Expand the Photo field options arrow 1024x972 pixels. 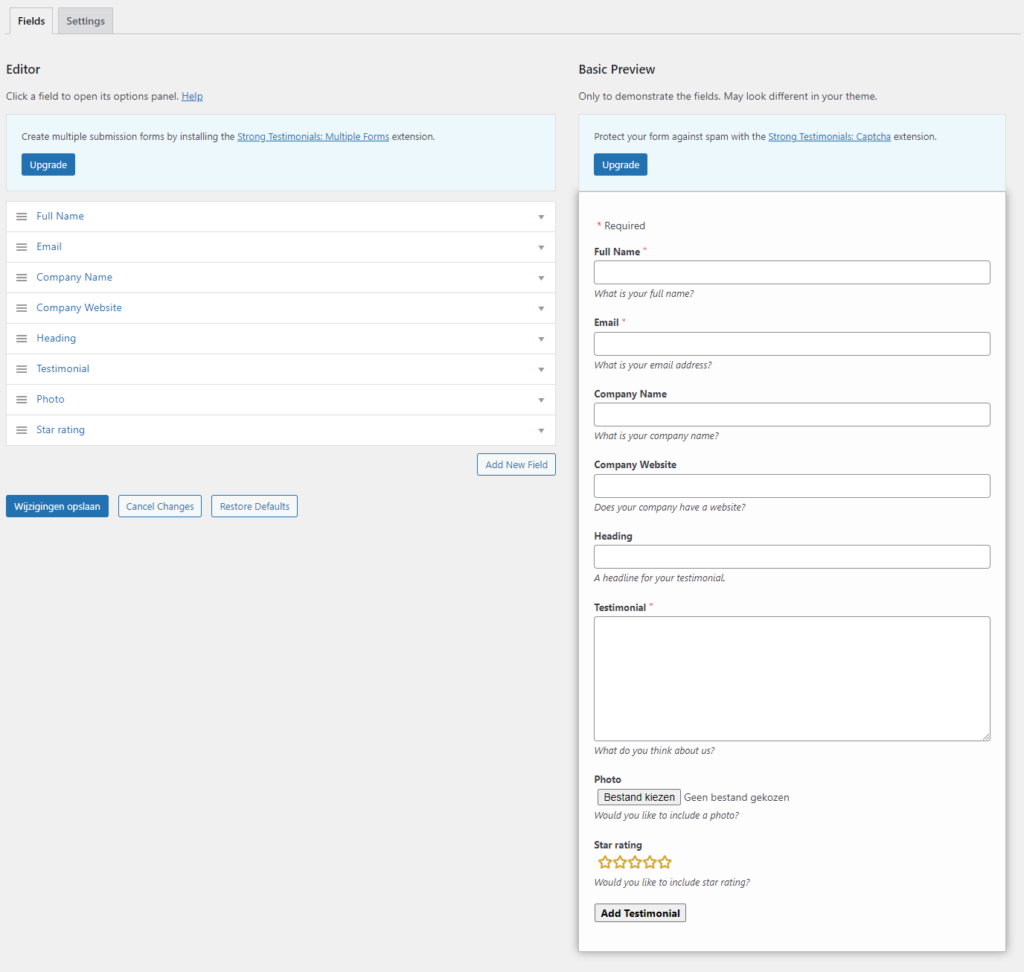[541, 400]
